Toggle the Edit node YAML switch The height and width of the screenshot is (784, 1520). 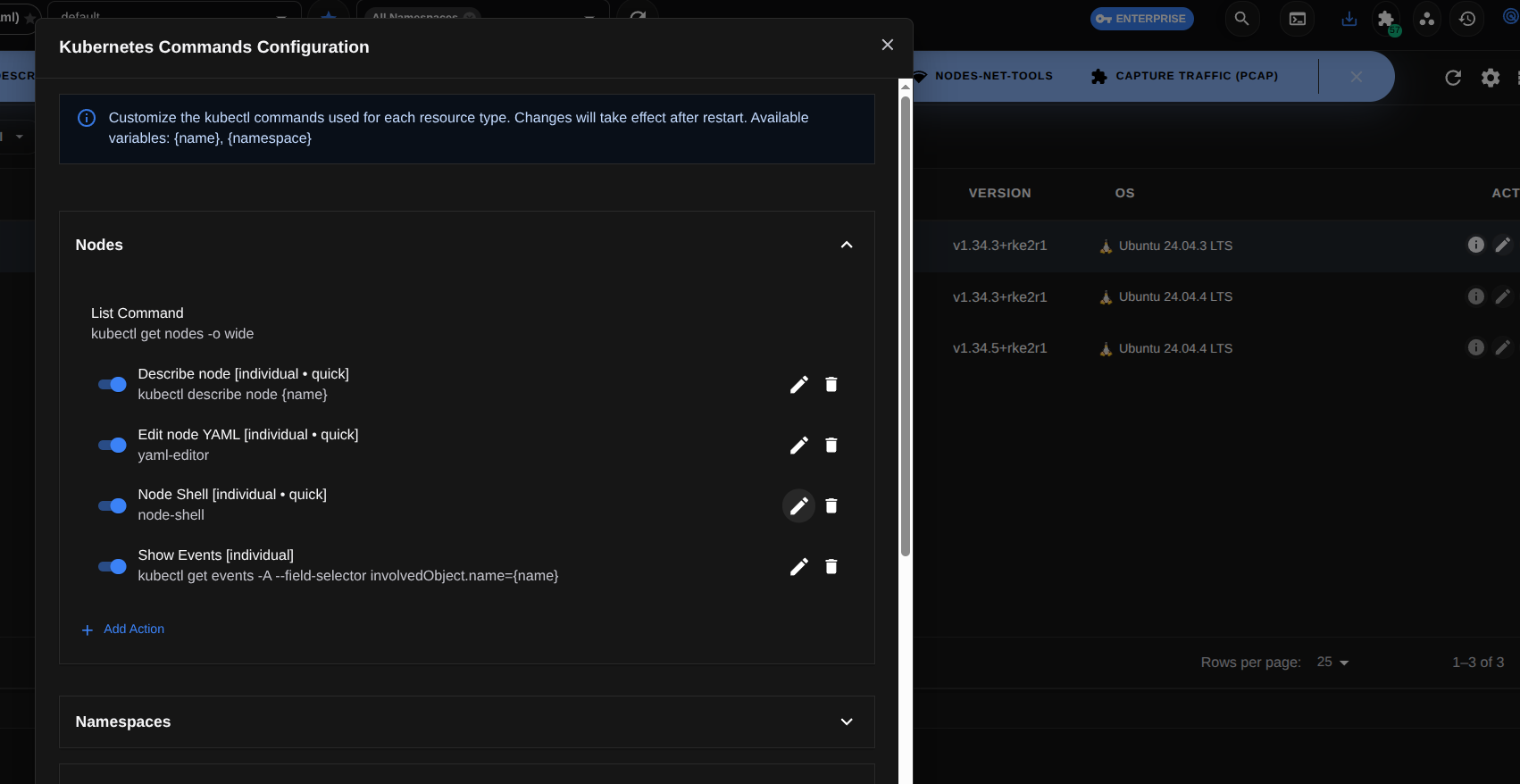113,446
